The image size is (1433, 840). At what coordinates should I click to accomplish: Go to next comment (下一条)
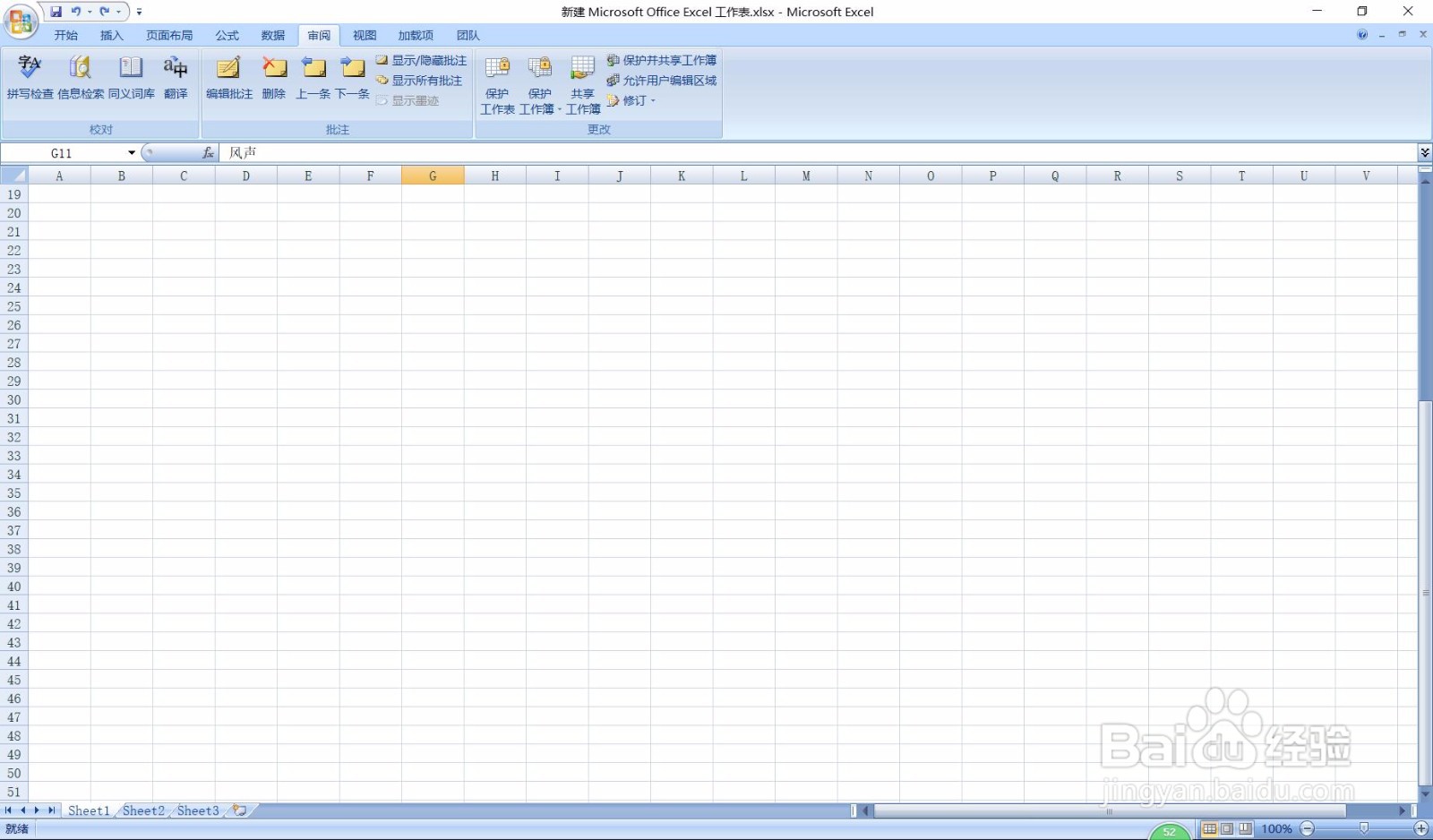point(353,78)
